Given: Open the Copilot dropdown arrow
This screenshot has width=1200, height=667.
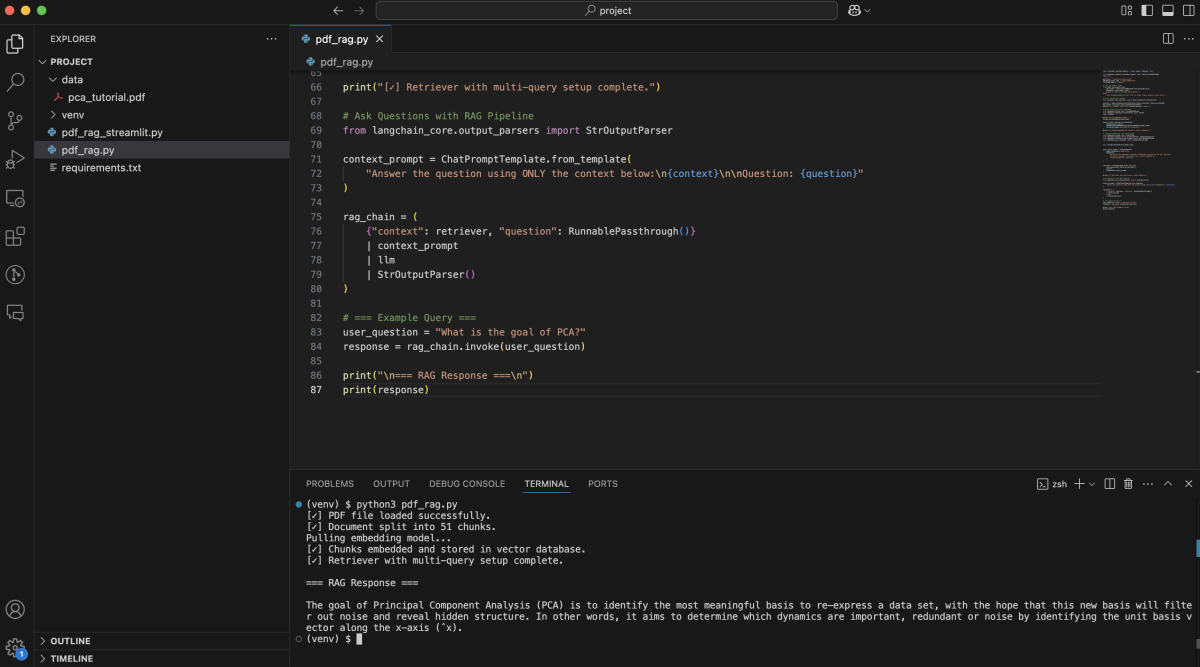Looking at the screenshot, I should pyautogui.click(x=867, y=10).
